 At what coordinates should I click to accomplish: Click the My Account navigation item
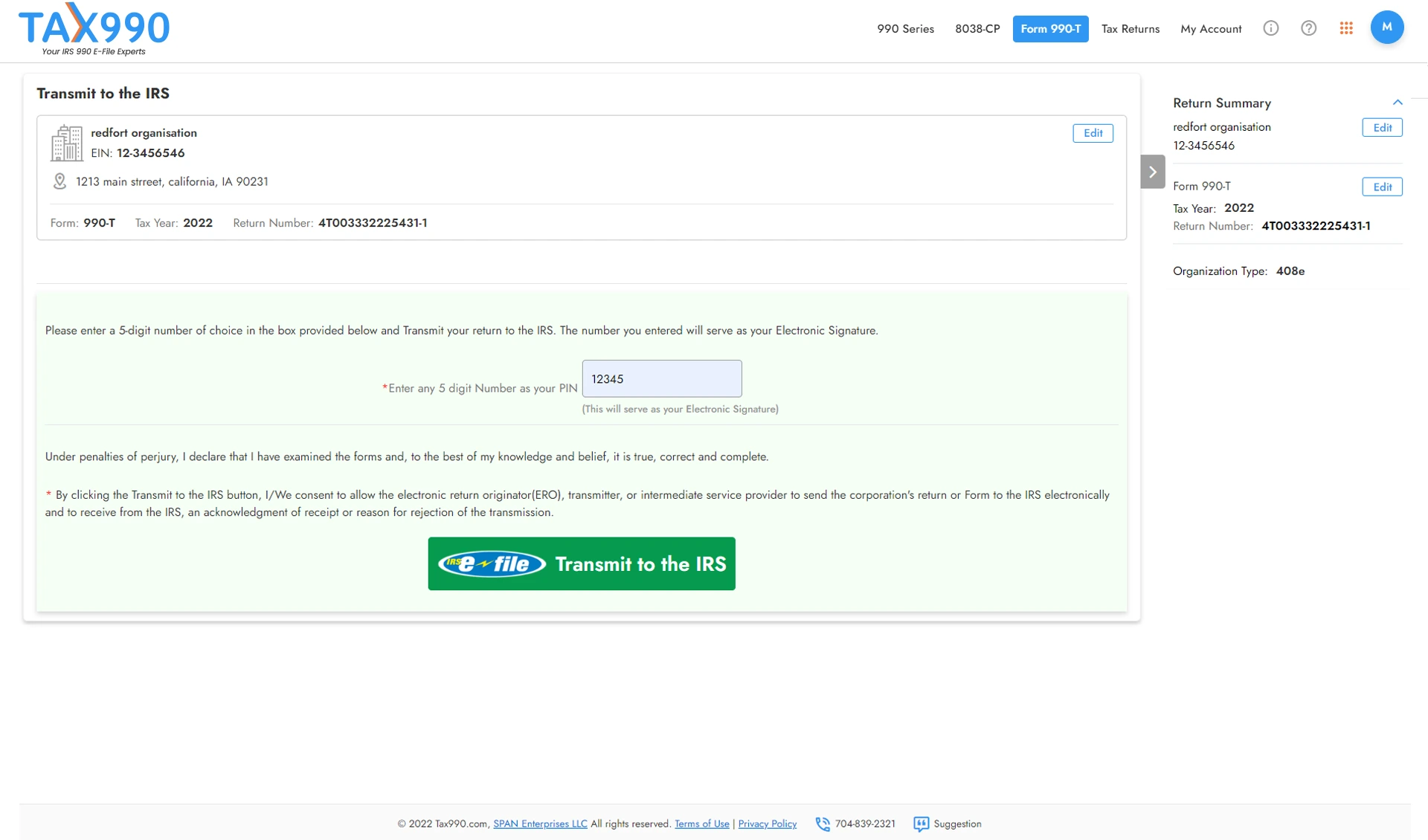pos(1211,27)
